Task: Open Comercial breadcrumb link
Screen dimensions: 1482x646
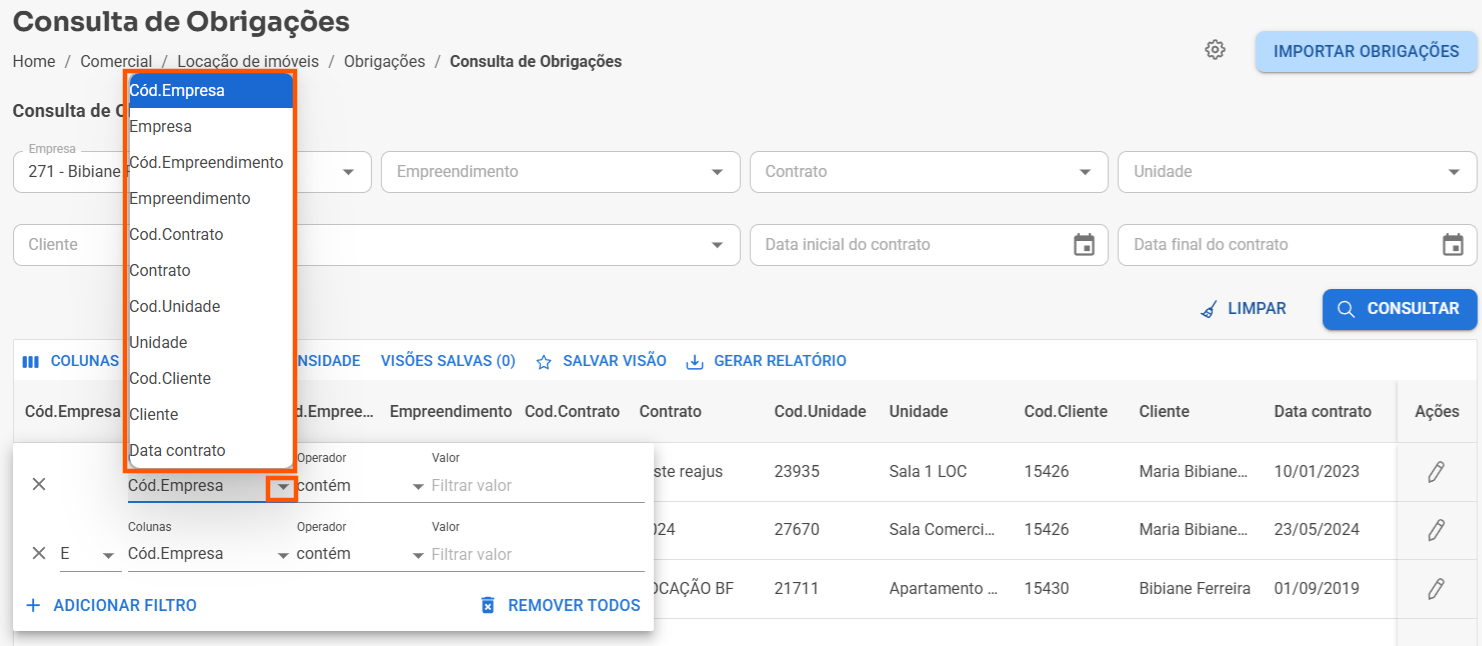Action: point(116,61)
